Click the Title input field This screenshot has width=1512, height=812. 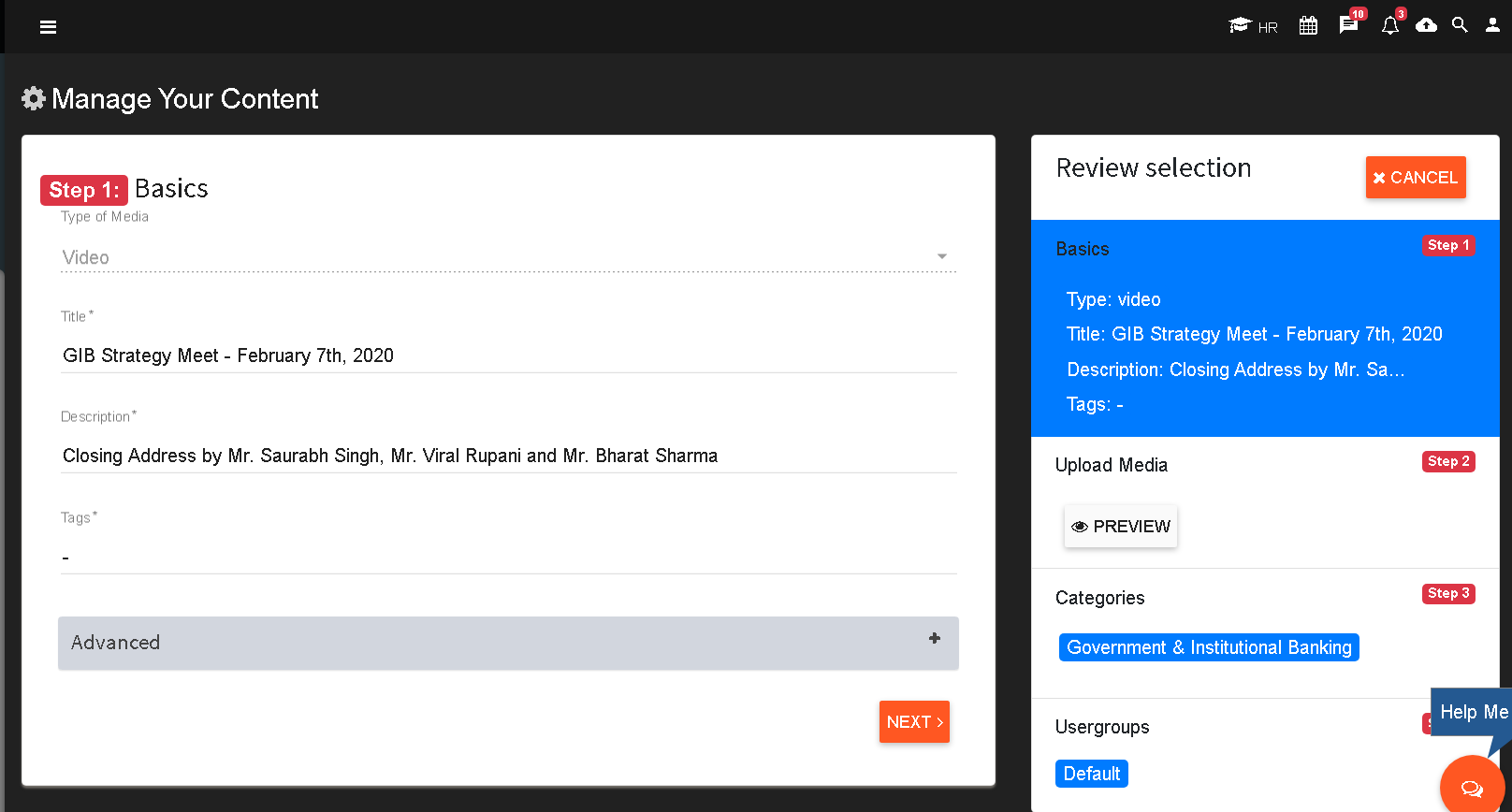tap(509, 355)
